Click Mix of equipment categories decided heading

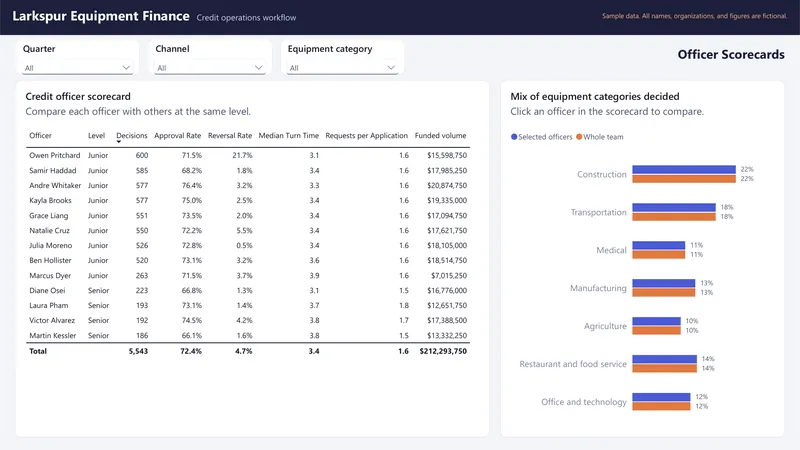pos(595,96)
